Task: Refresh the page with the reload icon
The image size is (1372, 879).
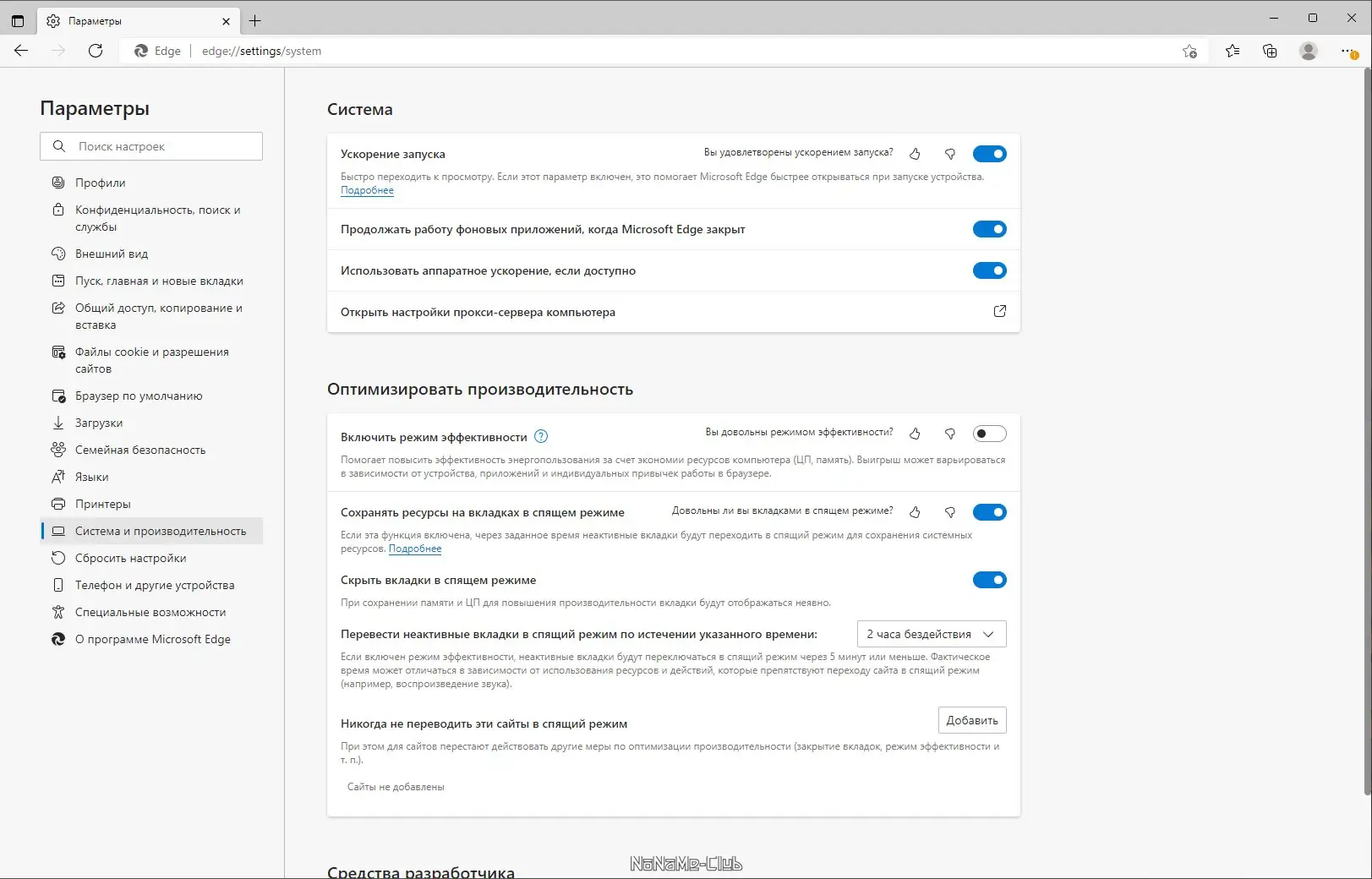Action: tap(96, 51)
